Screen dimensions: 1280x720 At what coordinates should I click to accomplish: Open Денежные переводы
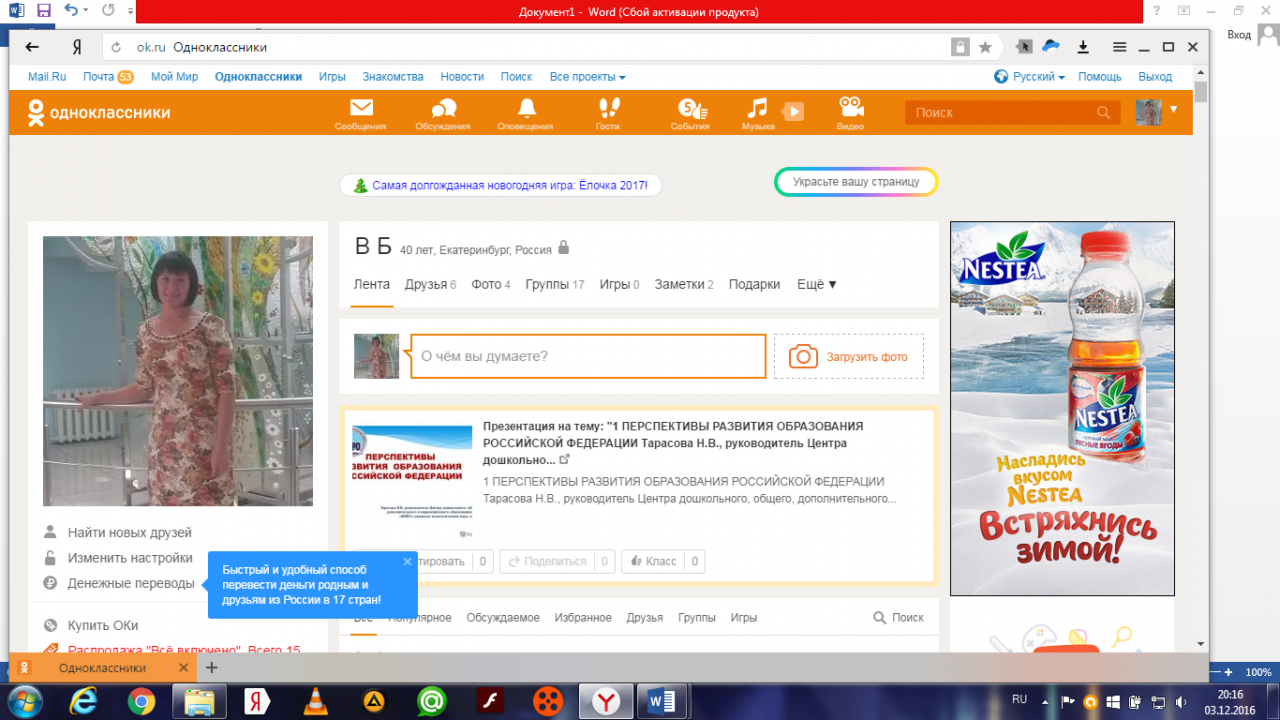pos(131,583)
